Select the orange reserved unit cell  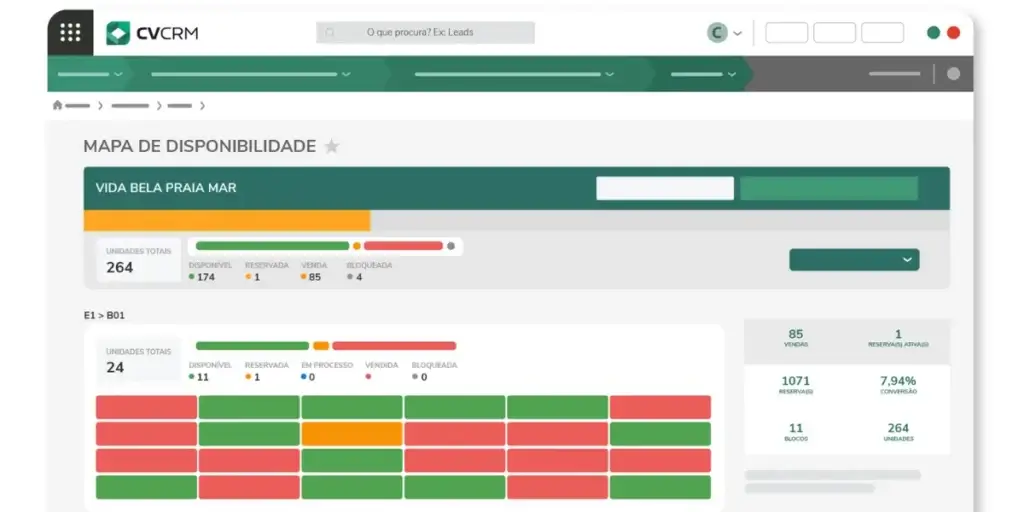[352, 434]
